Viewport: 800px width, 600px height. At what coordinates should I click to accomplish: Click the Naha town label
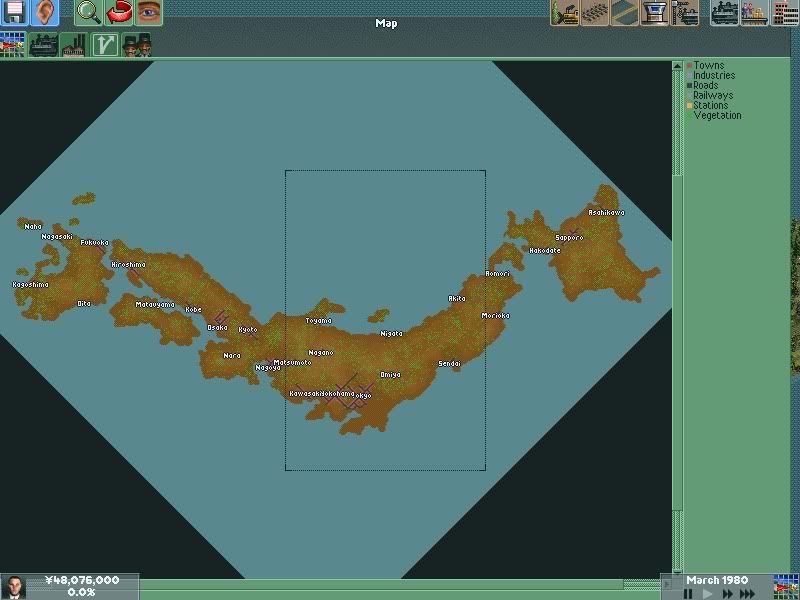[x=33, y=227]
